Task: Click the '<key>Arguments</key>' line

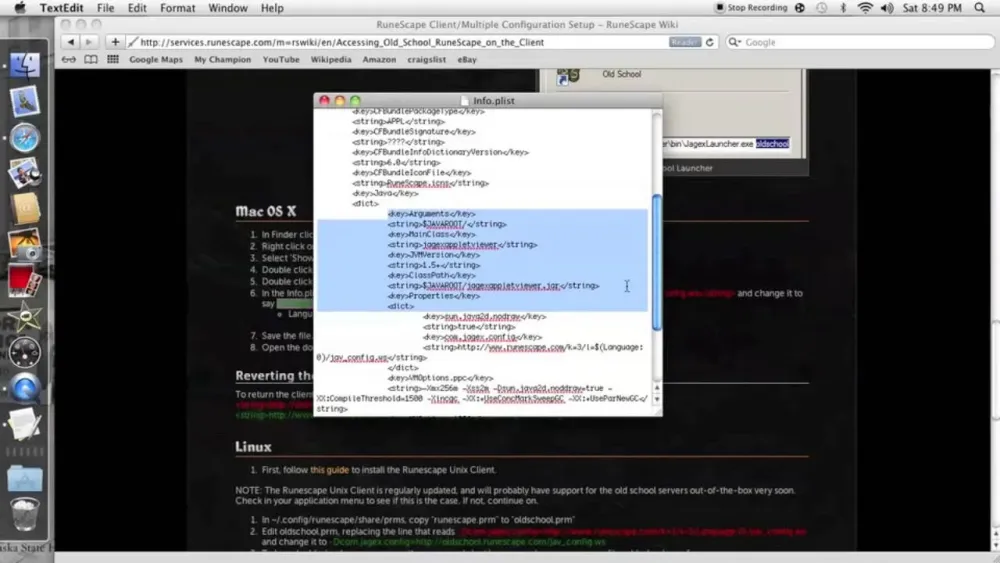Action: coord(431,214)
